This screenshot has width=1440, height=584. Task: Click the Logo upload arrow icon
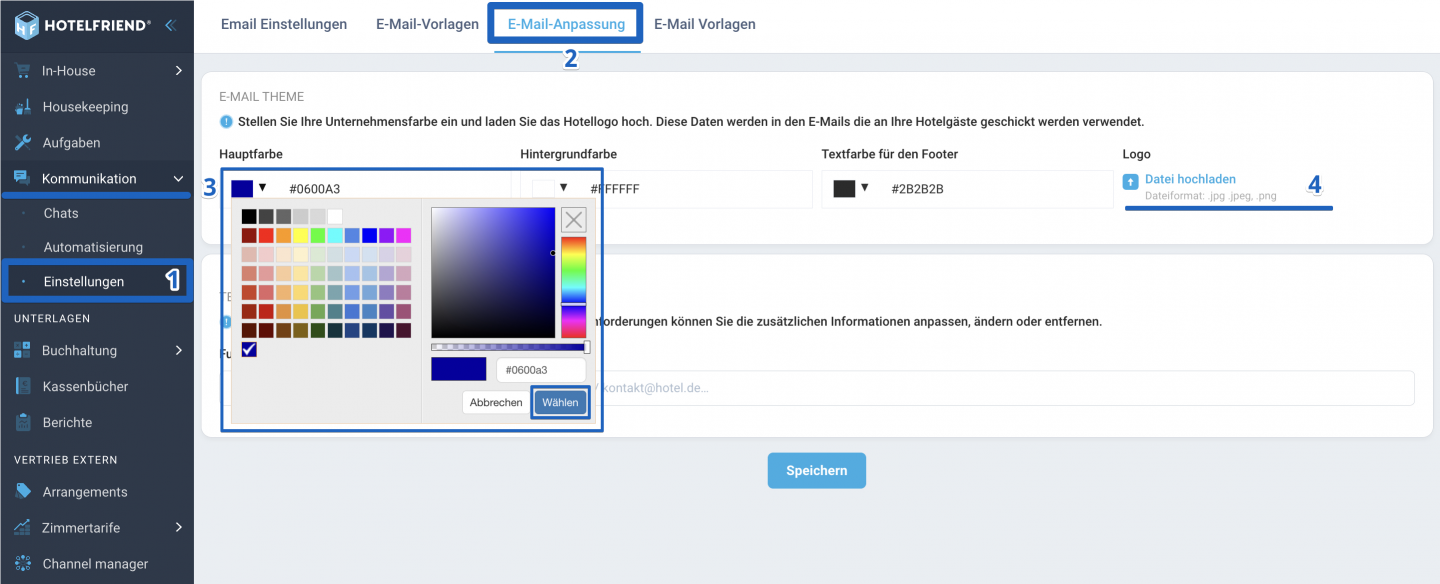[1131, 182]
